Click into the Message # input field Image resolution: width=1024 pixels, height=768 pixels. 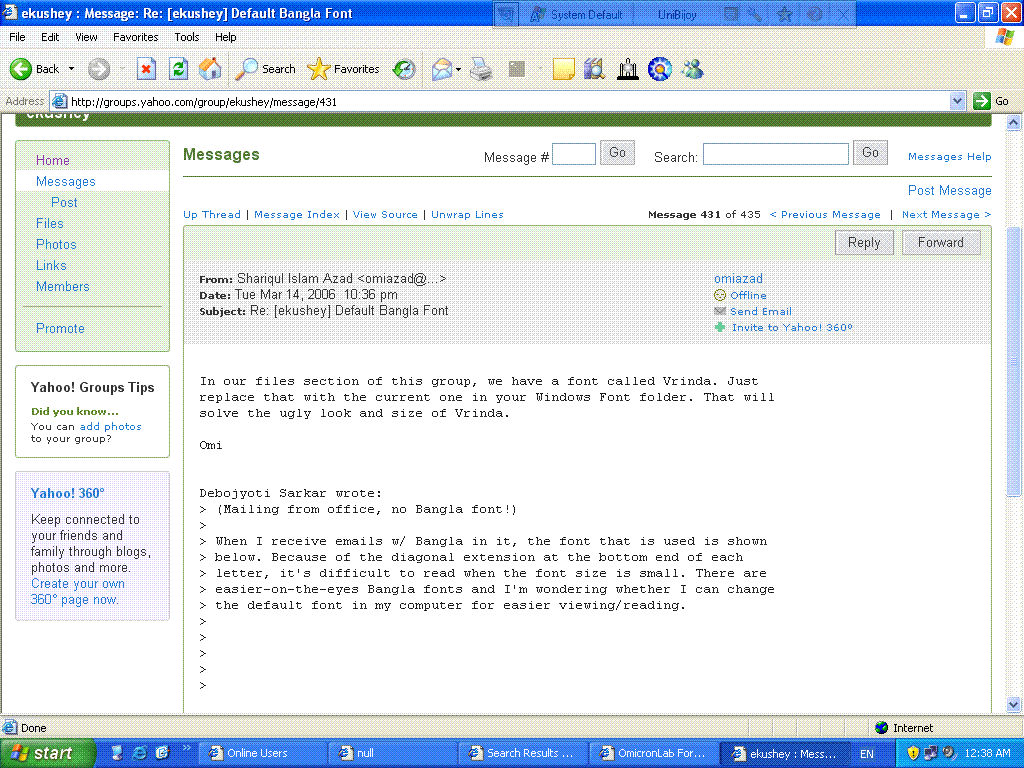click(x=574, y=154)
